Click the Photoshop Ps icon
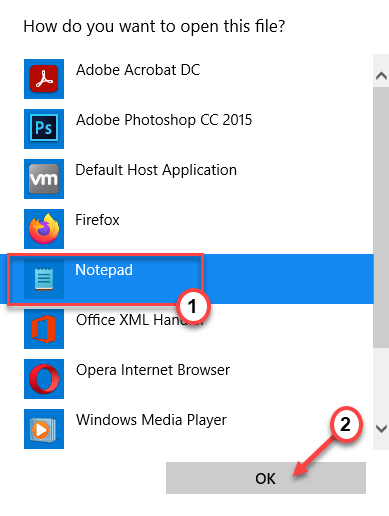 point(44,129)
